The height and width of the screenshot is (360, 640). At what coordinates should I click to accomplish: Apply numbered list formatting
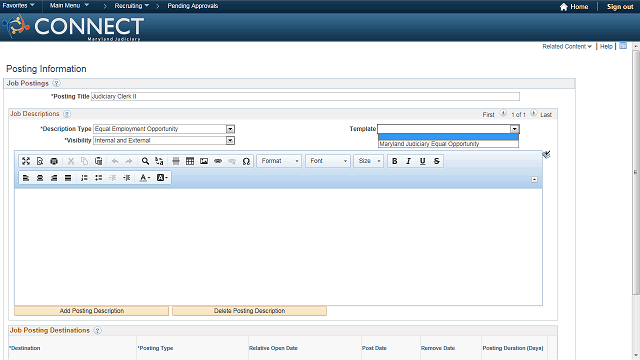coord(84,178)
